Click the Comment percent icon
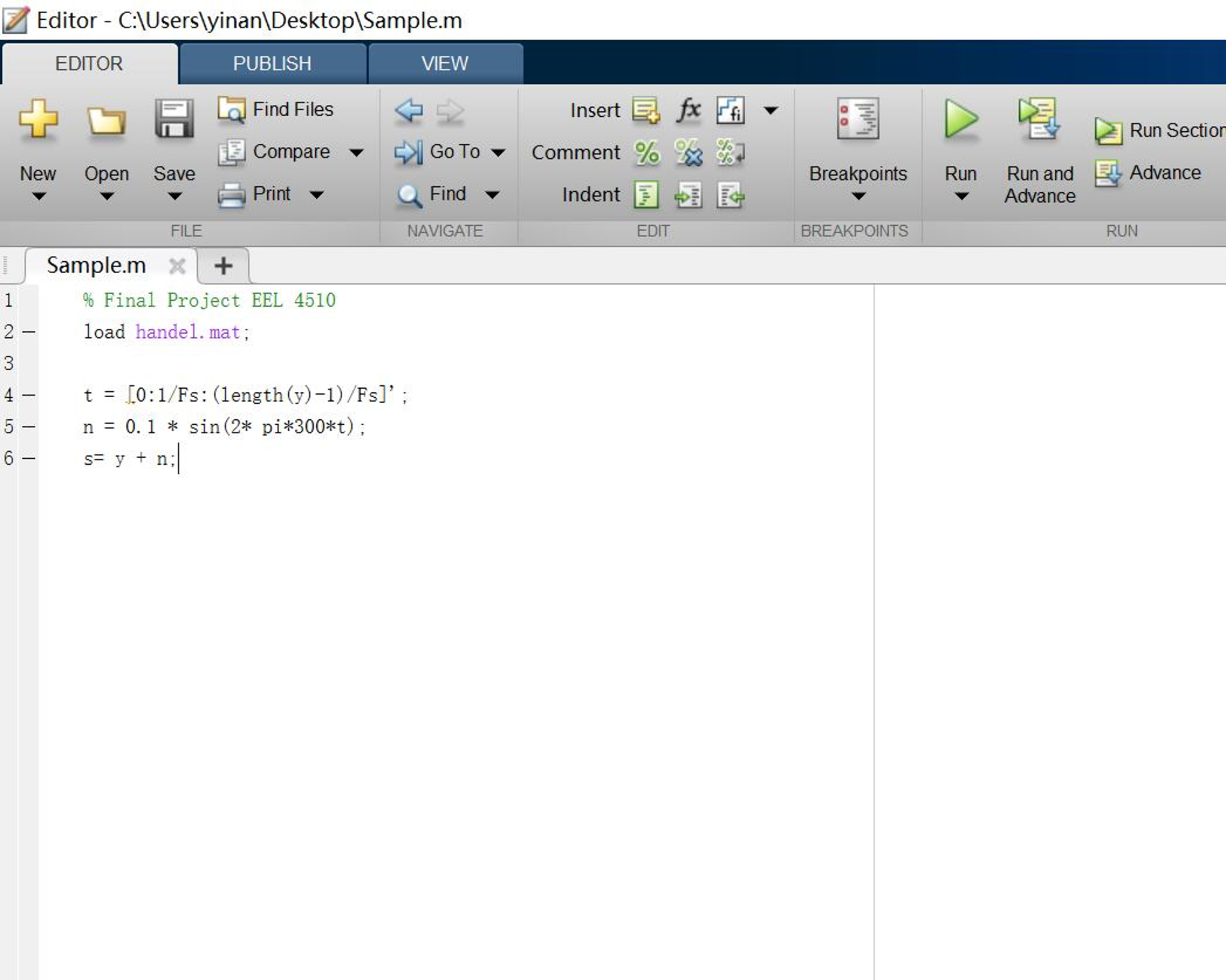Viewport: 1226px width, 980px height. pyautogui.click(x=647, y=153)
